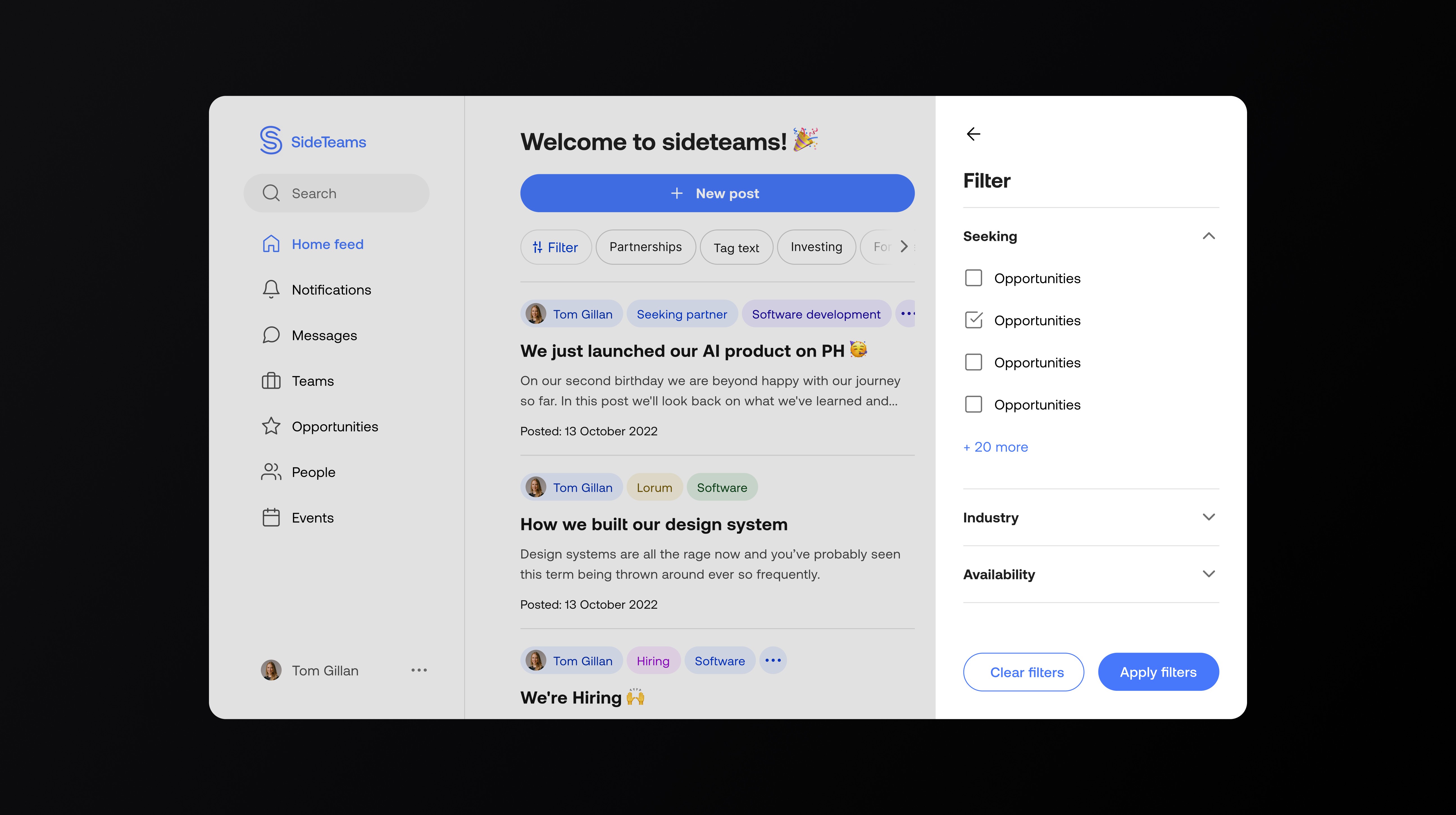The width and height of the screenshot is (1456, 815).
Task: Click the Notifications bell icon
Action: tap(271, 289)
